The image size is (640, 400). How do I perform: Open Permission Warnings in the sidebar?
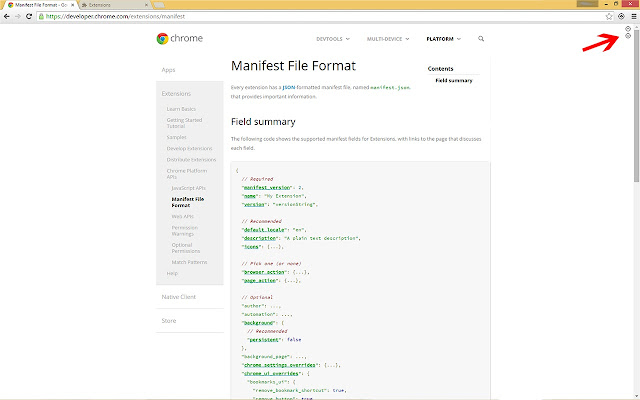[x=184, y=231]
